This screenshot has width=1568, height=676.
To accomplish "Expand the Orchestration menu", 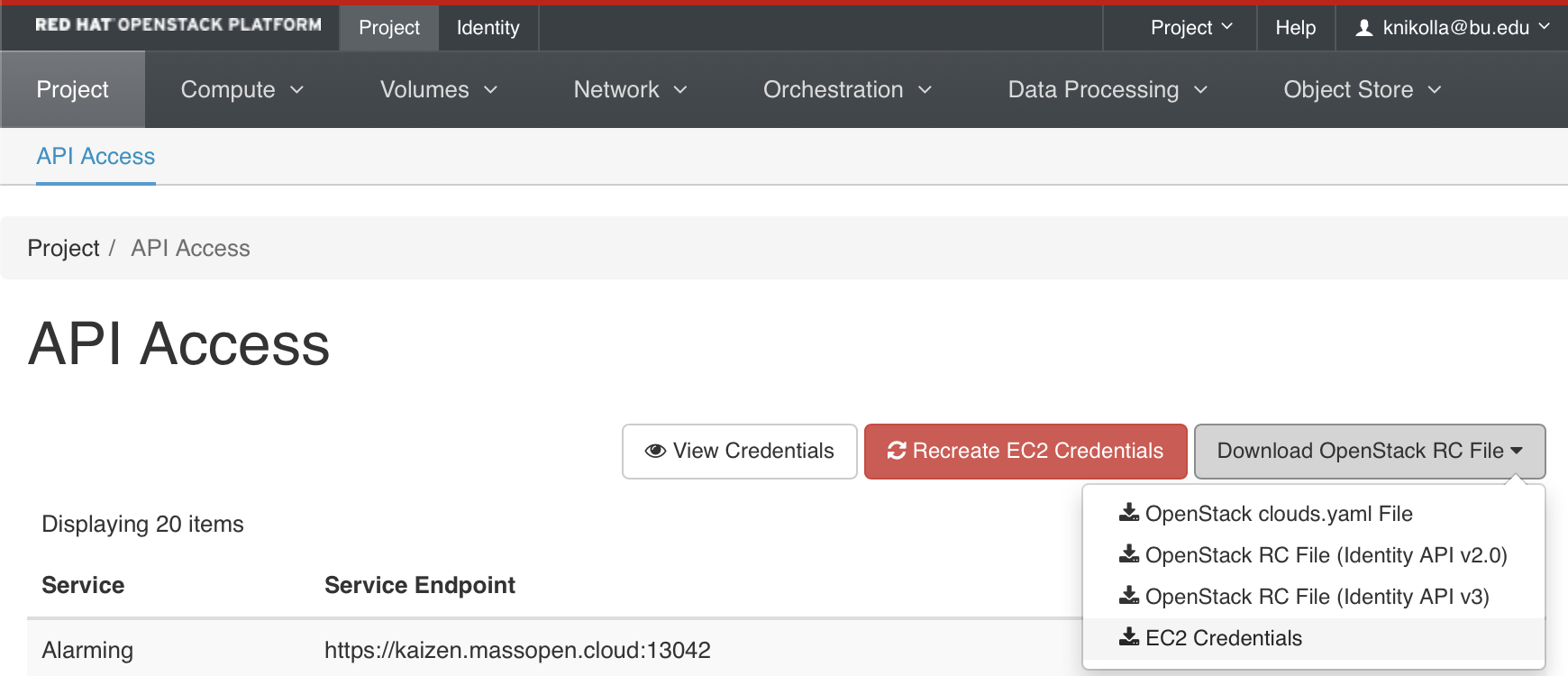I will (x=848, y=89).
